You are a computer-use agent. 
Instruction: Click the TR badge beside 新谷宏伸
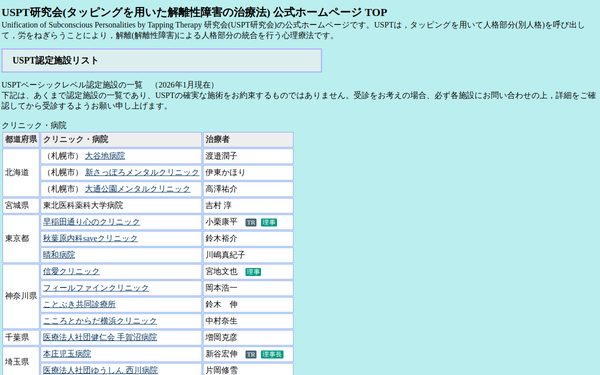pos(251,355)
